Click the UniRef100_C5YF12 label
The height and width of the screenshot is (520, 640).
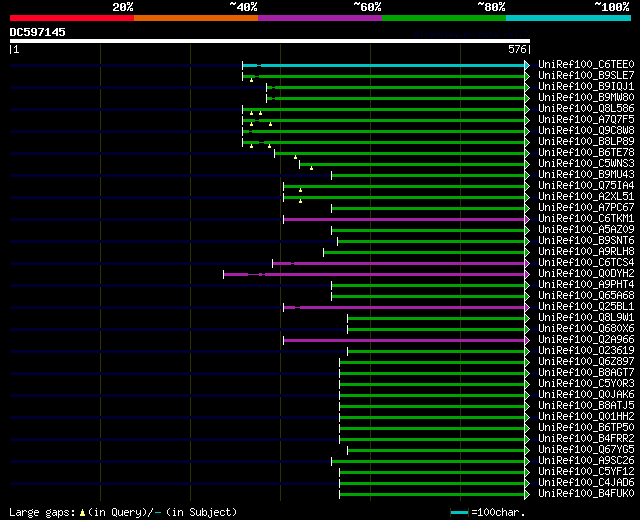coord(586,472)
